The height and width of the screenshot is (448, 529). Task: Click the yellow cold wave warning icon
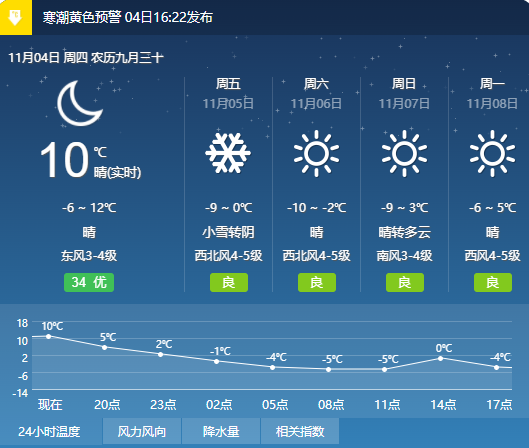point(16,17)
